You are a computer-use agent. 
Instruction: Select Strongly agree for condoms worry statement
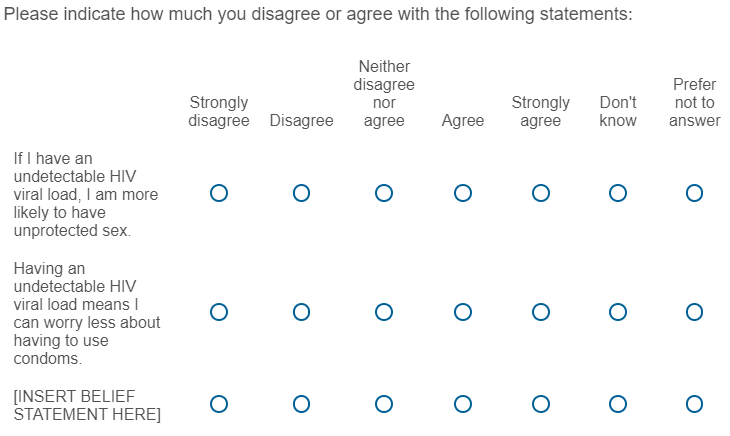click(541, 312)
